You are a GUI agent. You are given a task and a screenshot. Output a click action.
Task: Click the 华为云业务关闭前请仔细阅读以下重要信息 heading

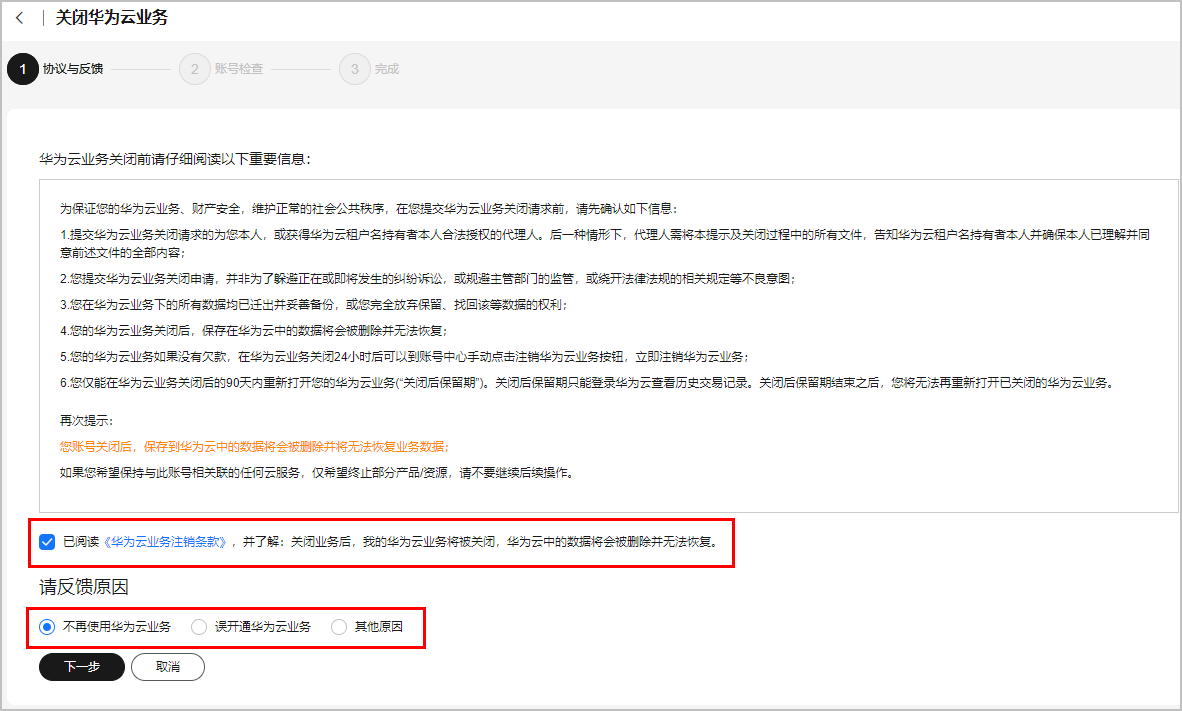pos(175,159)
